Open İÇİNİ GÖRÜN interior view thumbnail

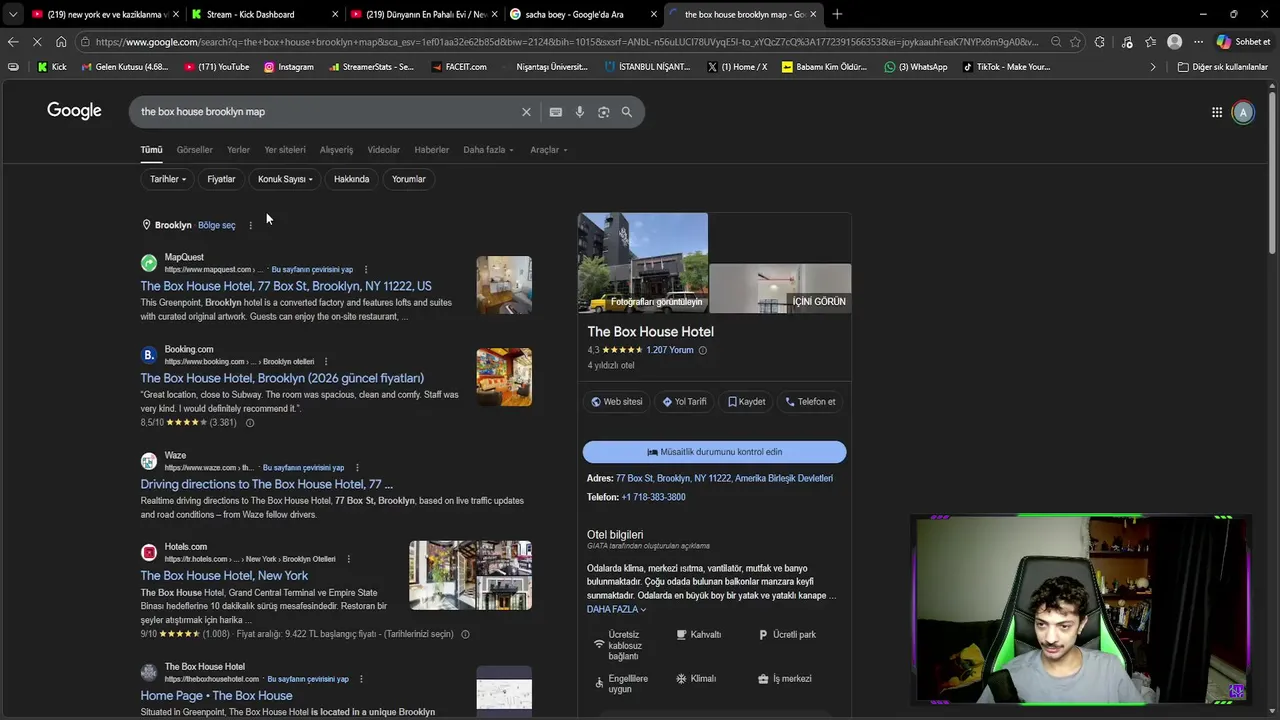coord(781,288)
